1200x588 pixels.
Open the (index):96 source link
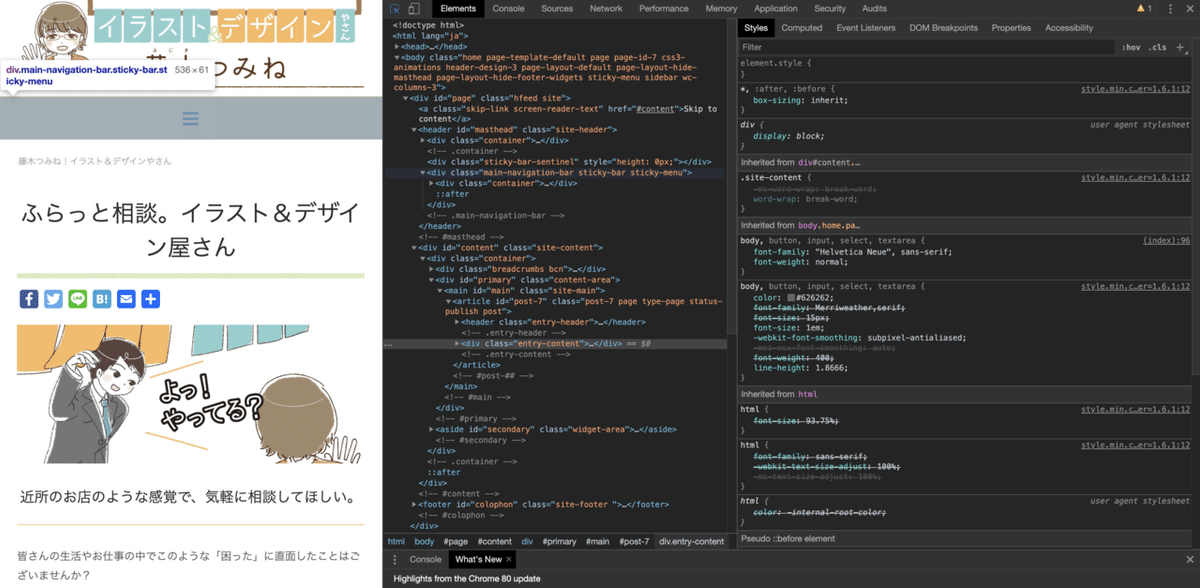point(1167,241)
